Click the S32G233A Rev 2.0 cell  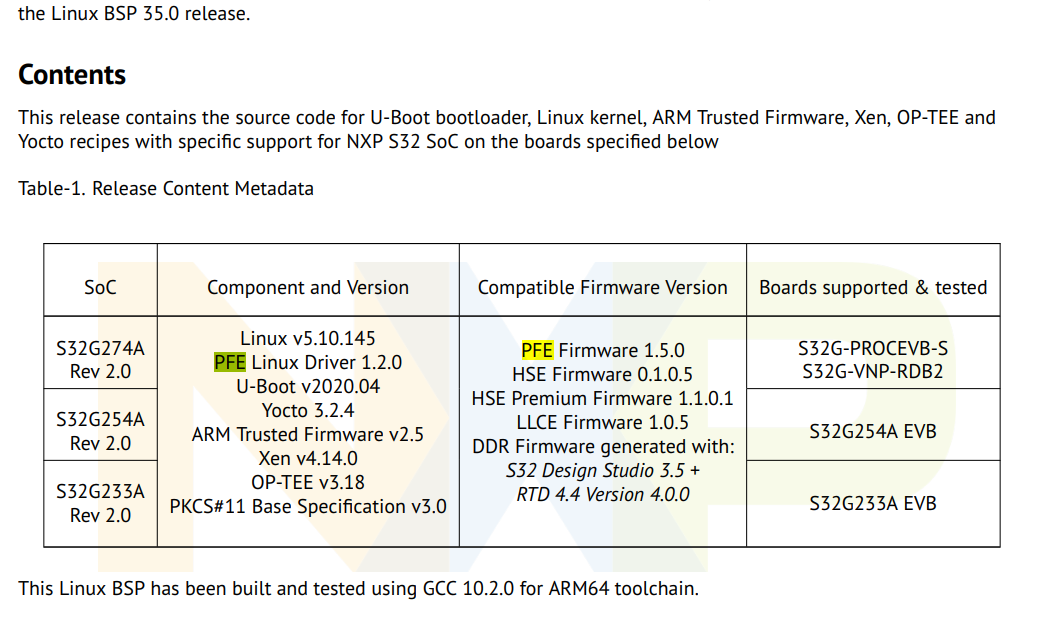[x=100, y=503]
